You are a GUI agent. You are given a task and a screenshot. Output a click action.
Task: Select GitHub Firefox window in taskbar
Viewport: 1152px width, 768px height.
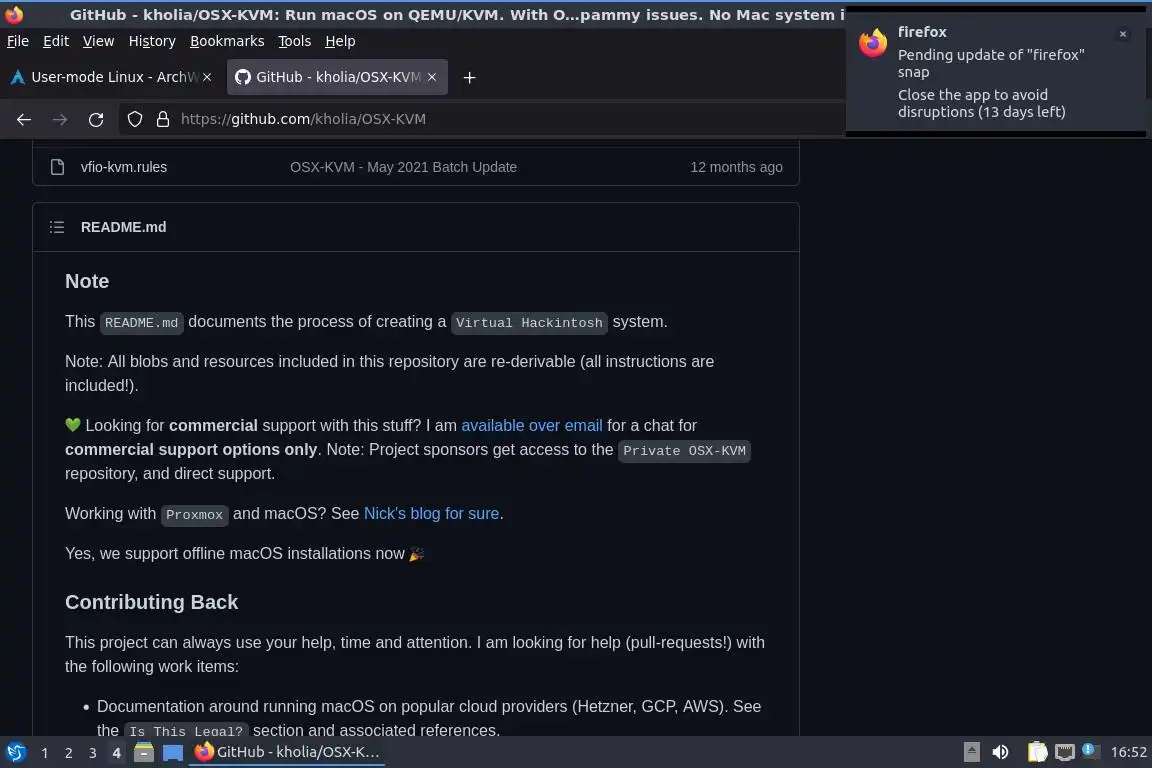287,753
